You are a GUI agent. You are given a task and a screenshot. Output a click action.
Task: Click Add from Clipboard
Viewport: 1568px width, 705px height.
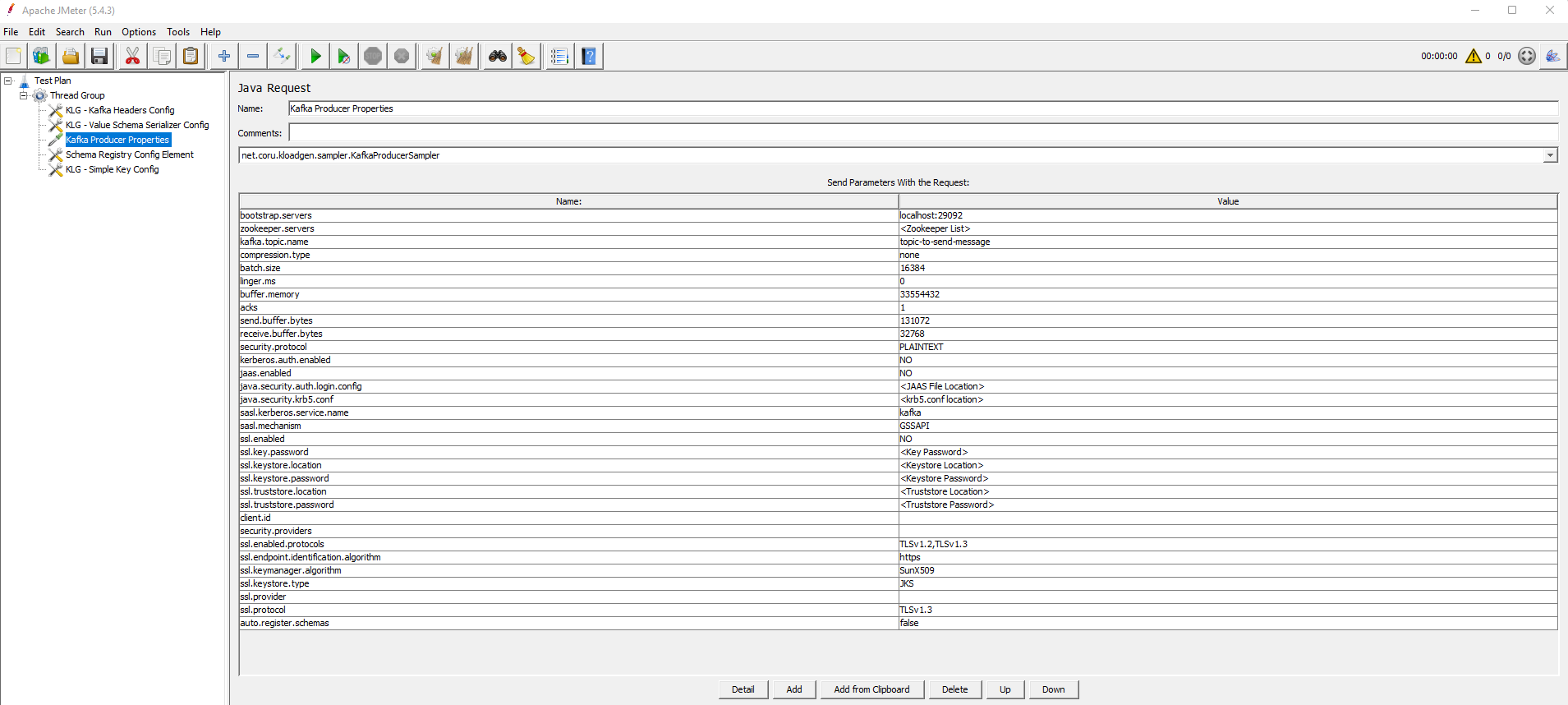(x=871, y=689)
